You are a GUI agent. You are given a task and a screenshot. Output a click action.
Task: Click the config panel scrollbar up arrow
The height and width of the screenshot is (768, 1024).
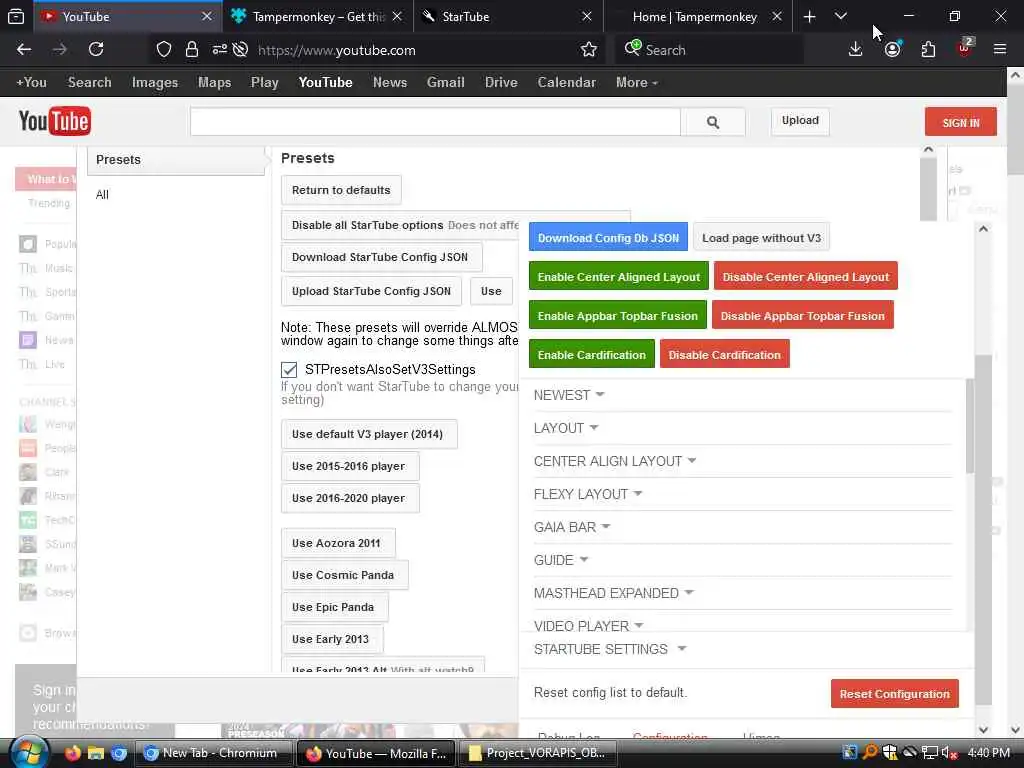click(x=984, y=229)
